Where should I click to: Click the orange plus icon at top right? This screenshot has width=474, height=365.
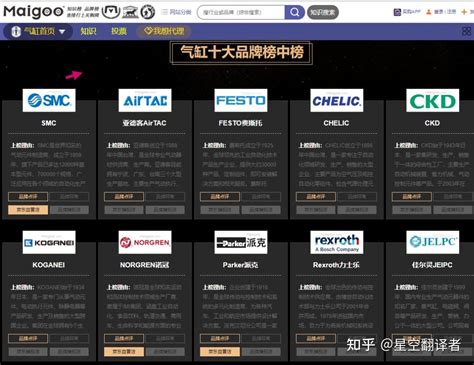[x=464, y=12]
